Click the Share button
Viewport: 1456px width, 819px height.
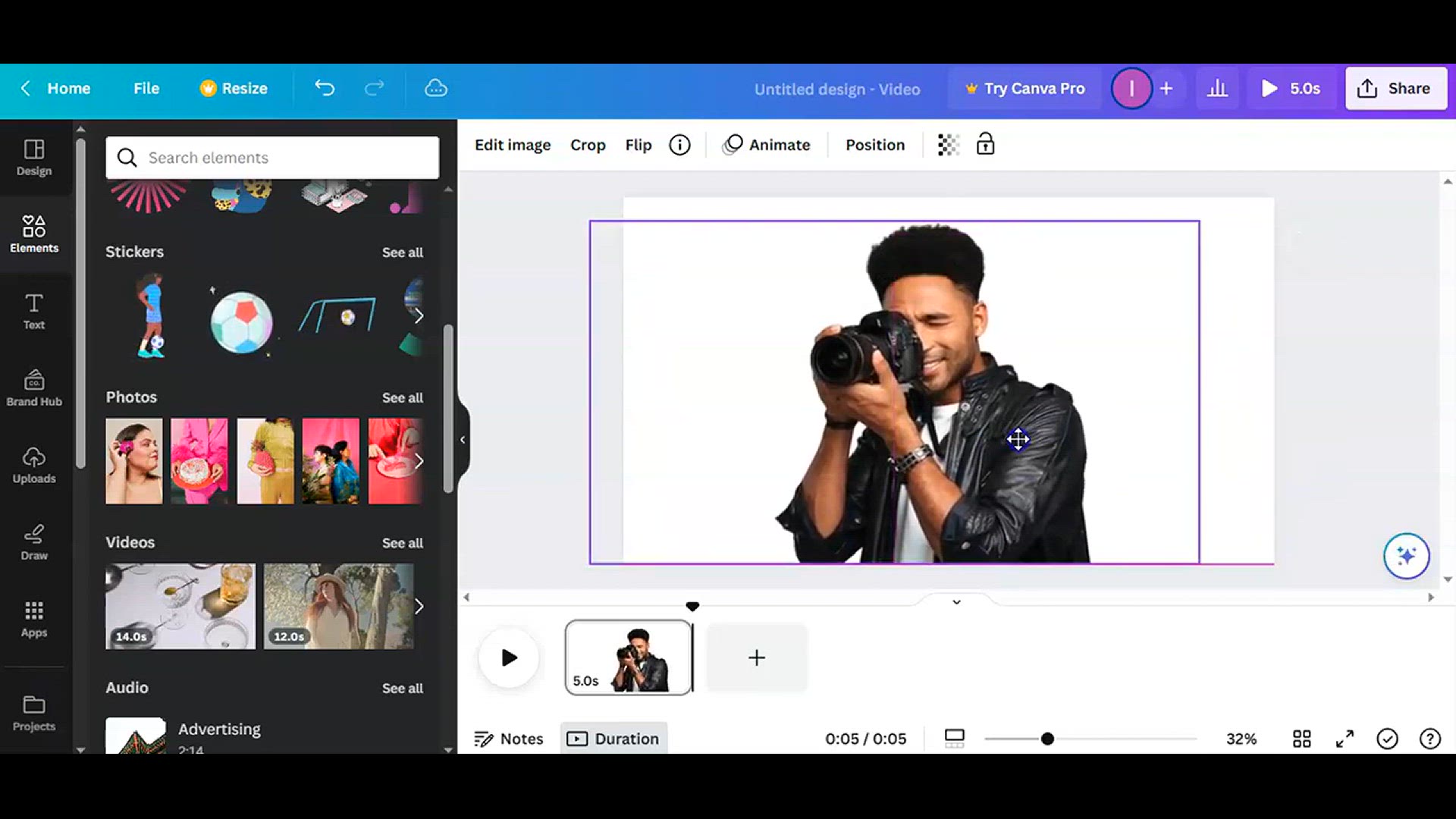click(1396, 89)
